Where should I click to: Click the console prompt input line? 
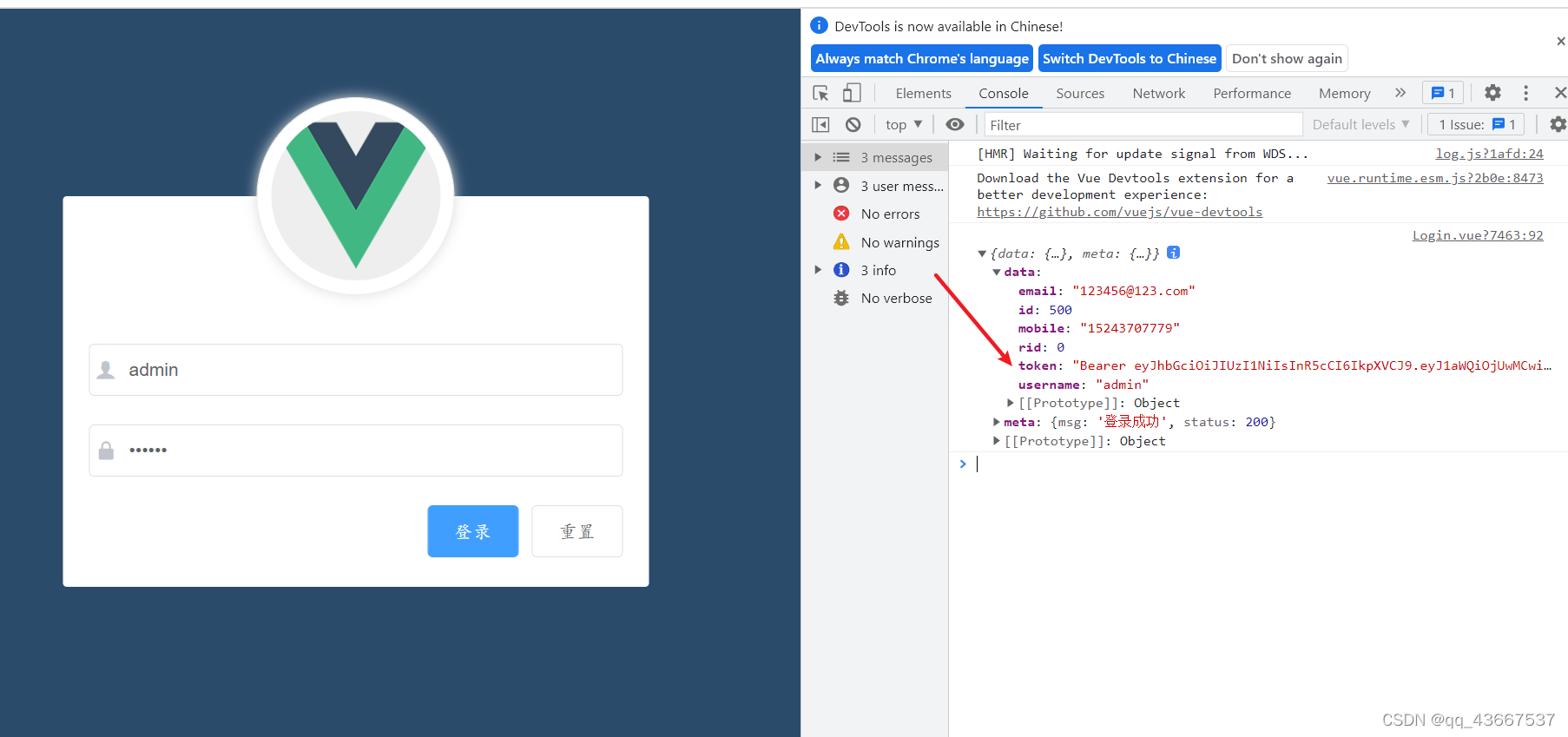[1259, 464]
